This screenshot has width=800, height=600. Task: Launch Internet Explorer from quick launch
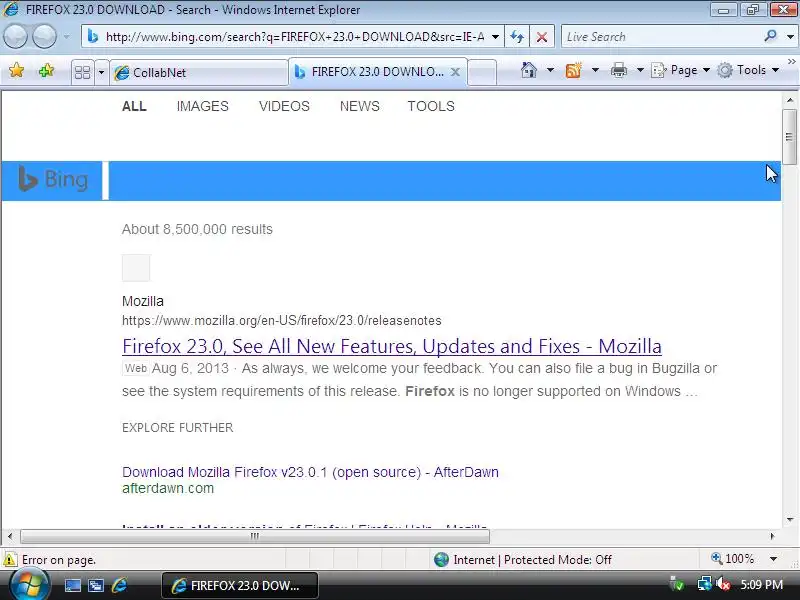pyautogui.click(x=119, y=585)
